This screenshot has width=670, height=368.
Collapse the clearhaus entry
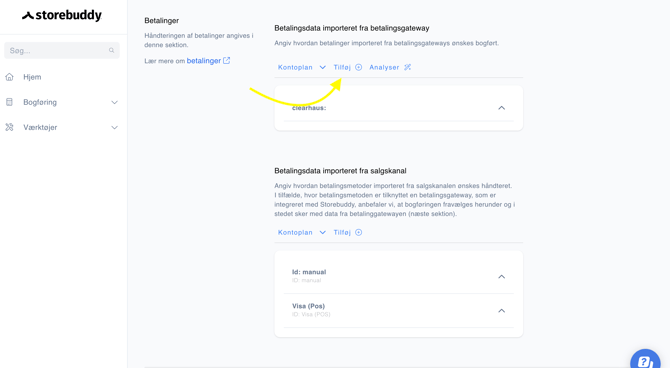tap(502, 108)
